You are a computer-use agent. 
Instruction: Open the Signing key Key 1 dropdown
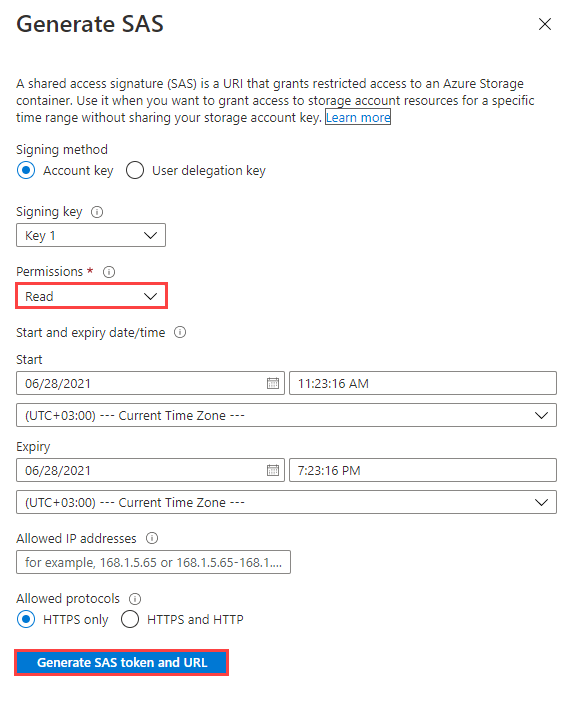coord(91,235)
